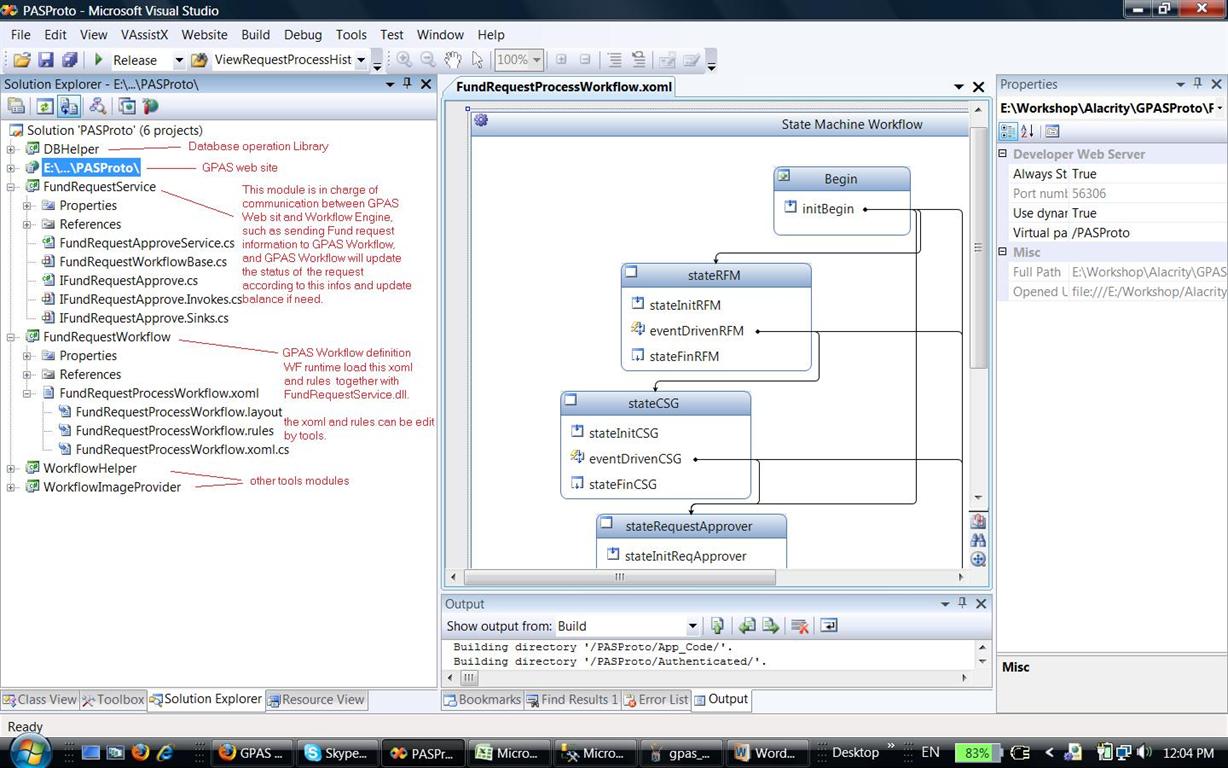The height and width of the screenshot is (768, 1228).
Task: Start debugging with the green play arrow
Action: click(98, 60)
